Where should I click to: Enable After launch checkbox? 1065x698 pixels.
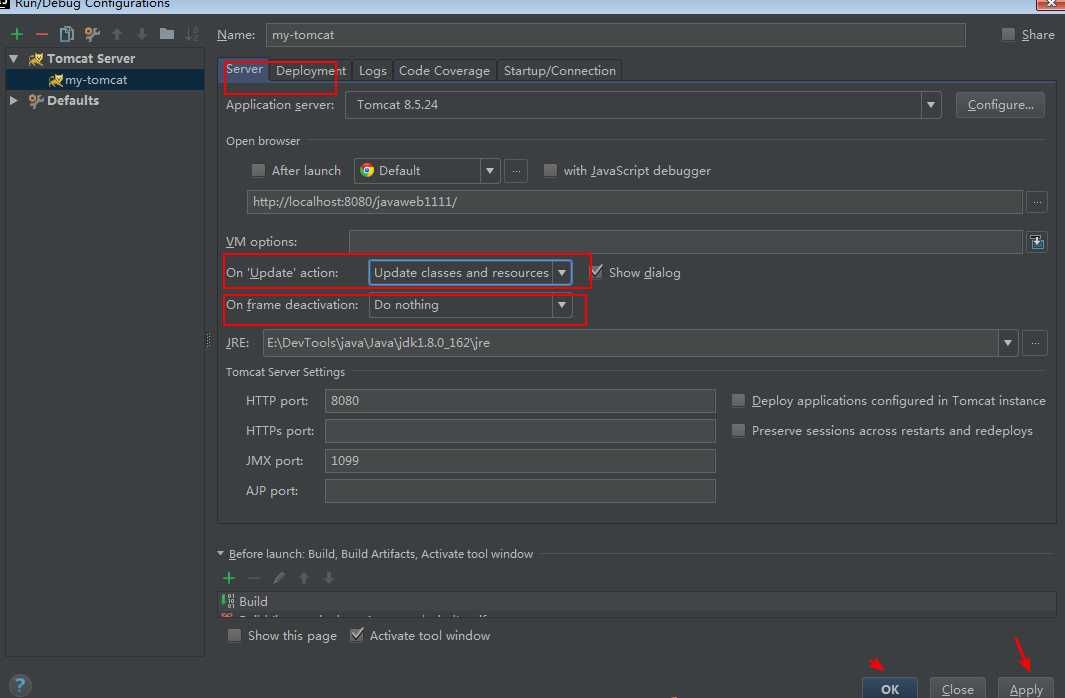(x=258, y=170)
